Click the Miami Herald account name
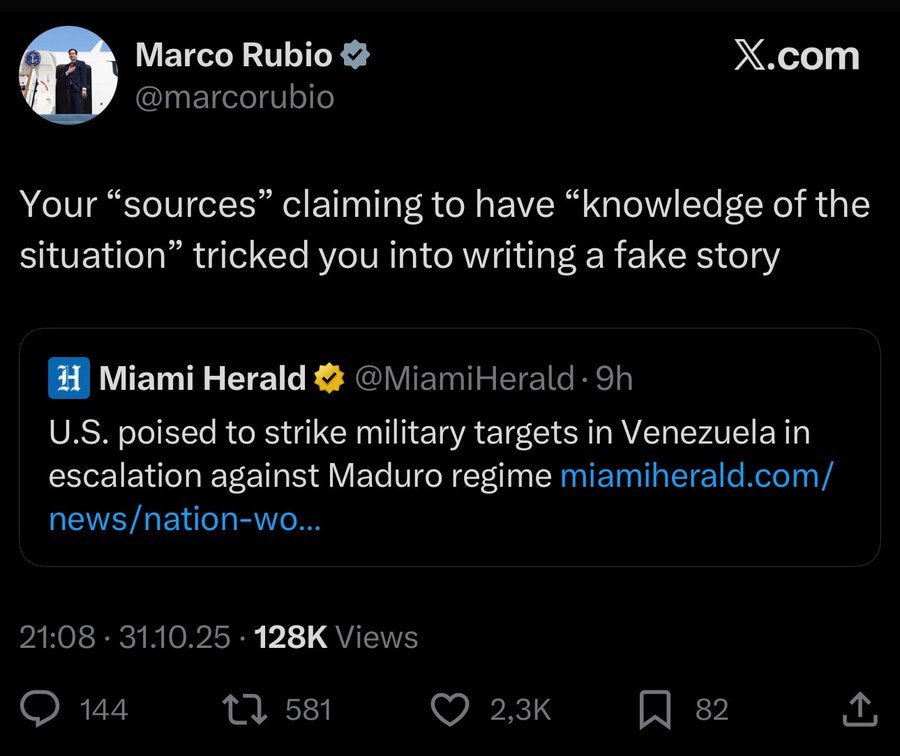900x756 pixels. click(202, 378)
